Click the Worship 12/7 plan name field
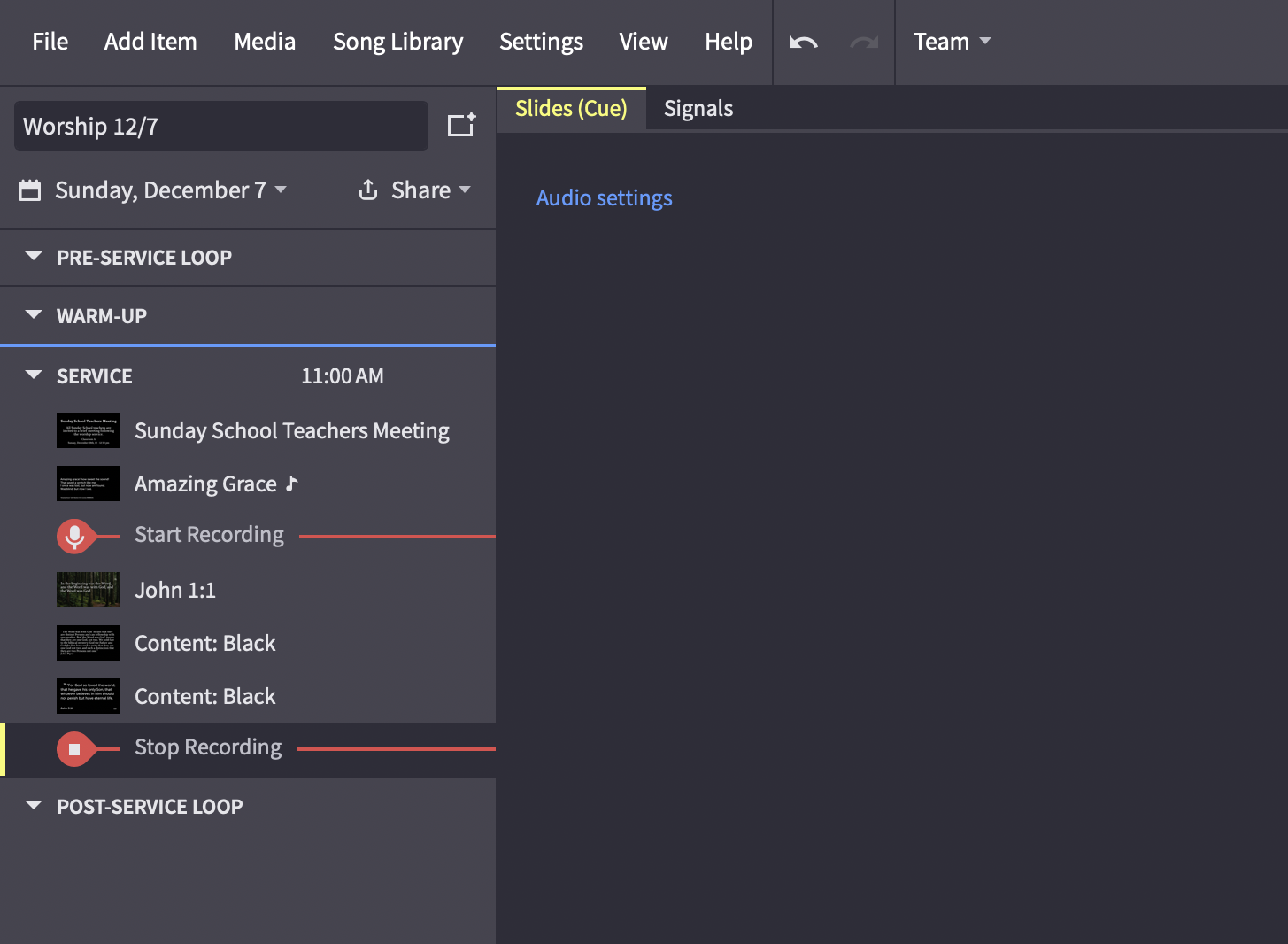 tap(221, 126)
